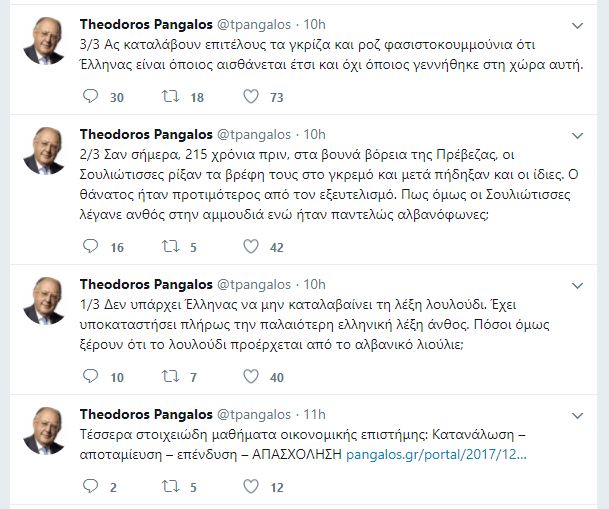Viewport: 609px width, 509px height.
Task: Expand options for the economics tweet
Action: click(x=576, y=414)
